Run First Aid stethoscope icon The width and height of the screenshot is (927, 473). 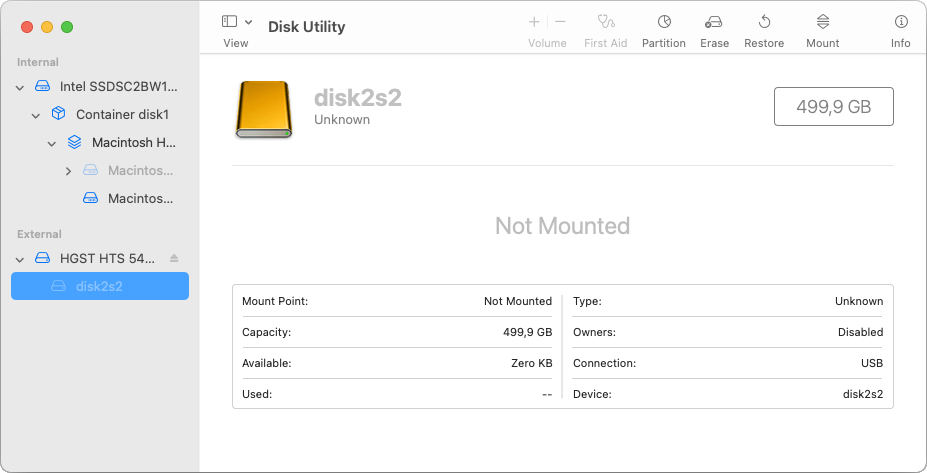pyautogui.click(x=605, y=22)
